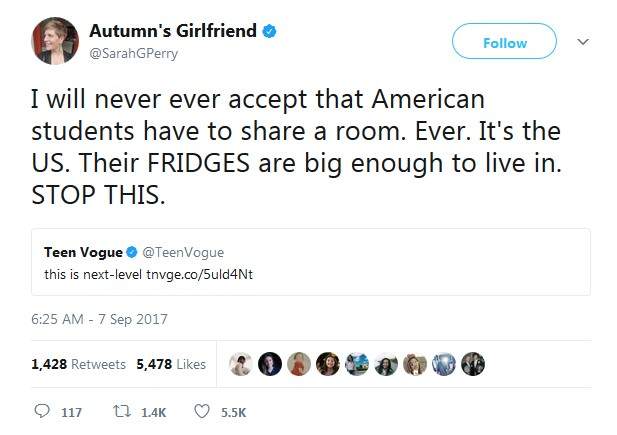Click the Teen Vogue account name

(x=83, y=252)
